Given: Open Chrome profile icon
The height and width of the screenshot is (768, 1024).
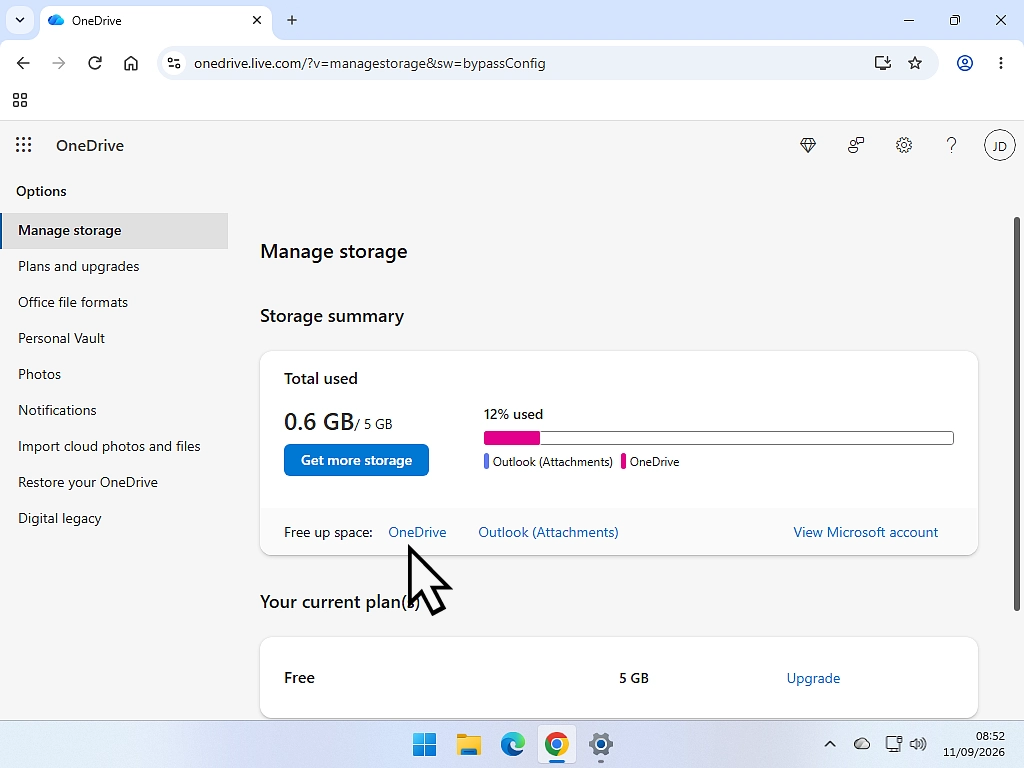Looking at the screenshot, I should coord(965,63).
